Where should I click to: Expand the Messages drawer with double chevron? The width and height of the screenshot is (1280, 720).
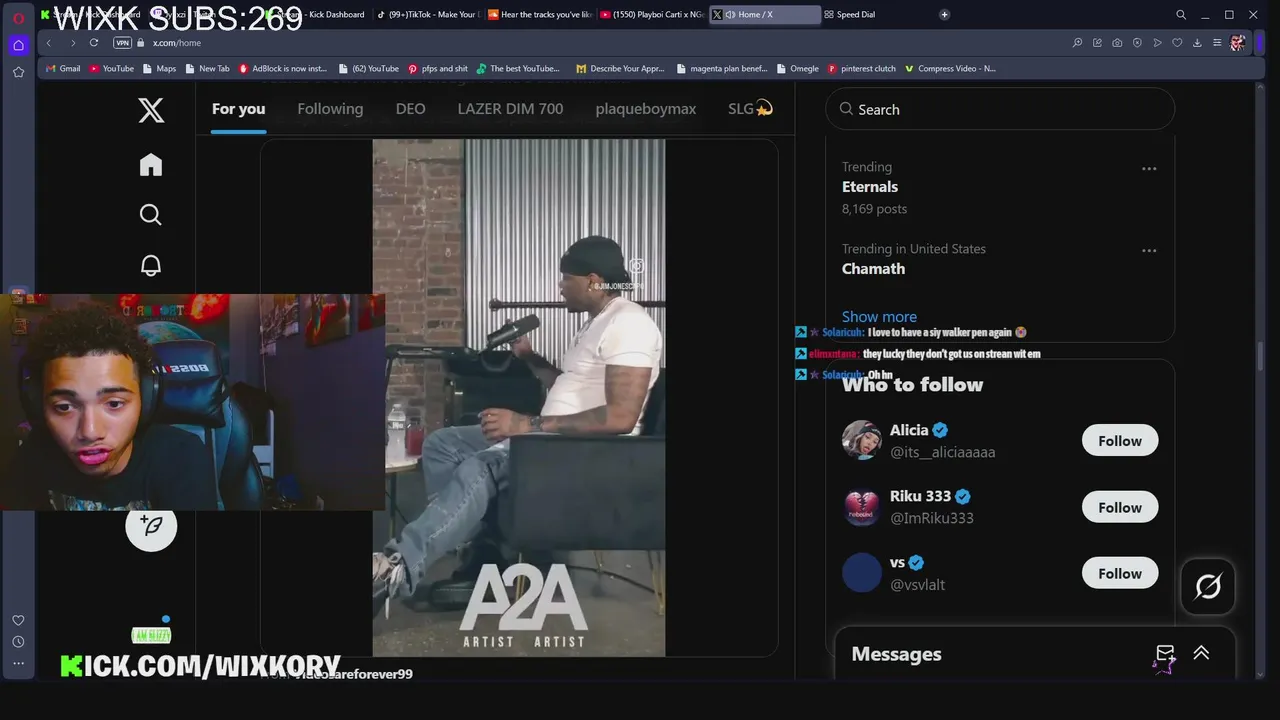click(x=1201, y=653)
